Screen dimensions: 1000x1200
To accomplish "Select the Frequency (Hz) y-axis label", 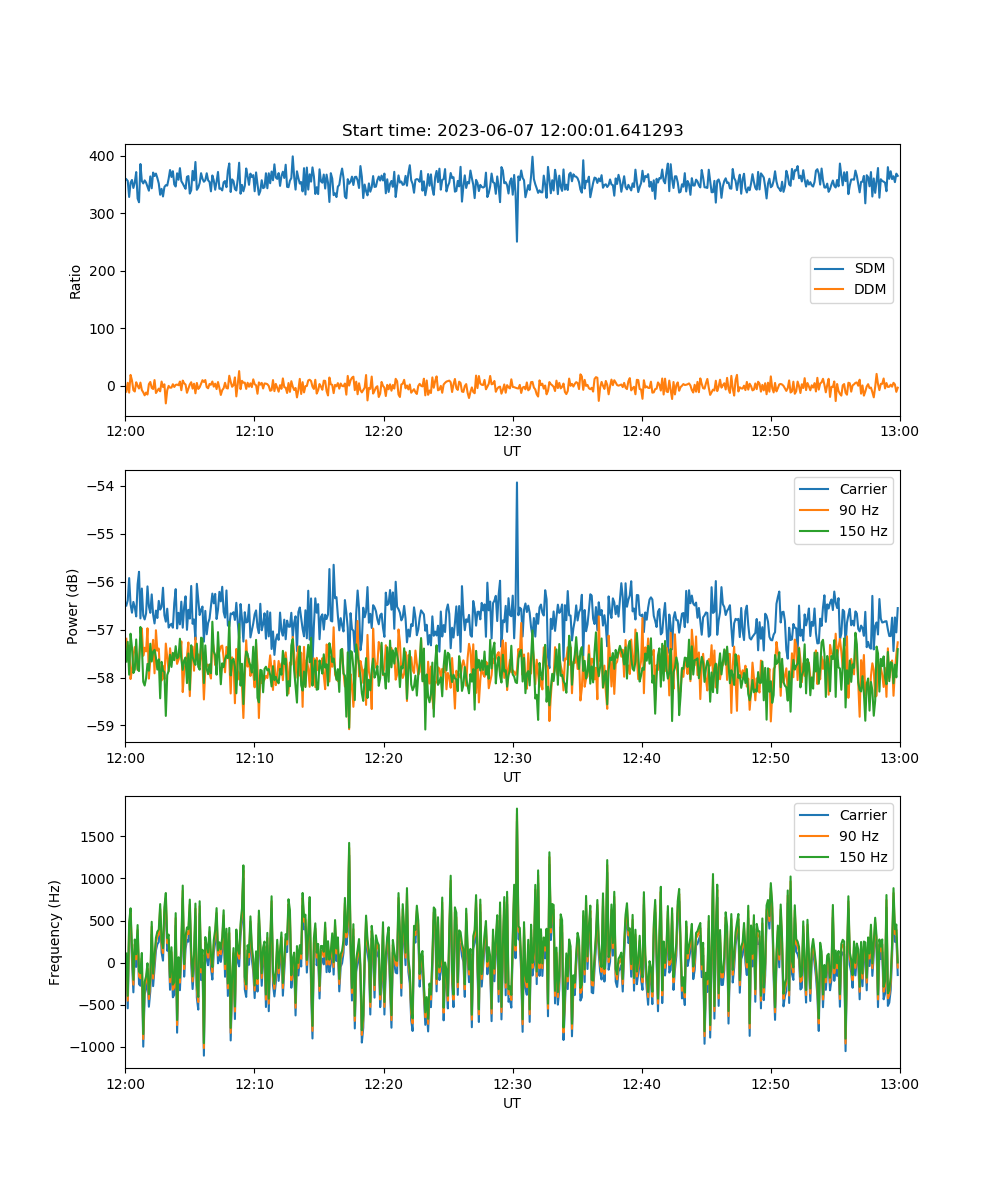I will [55, 932].
